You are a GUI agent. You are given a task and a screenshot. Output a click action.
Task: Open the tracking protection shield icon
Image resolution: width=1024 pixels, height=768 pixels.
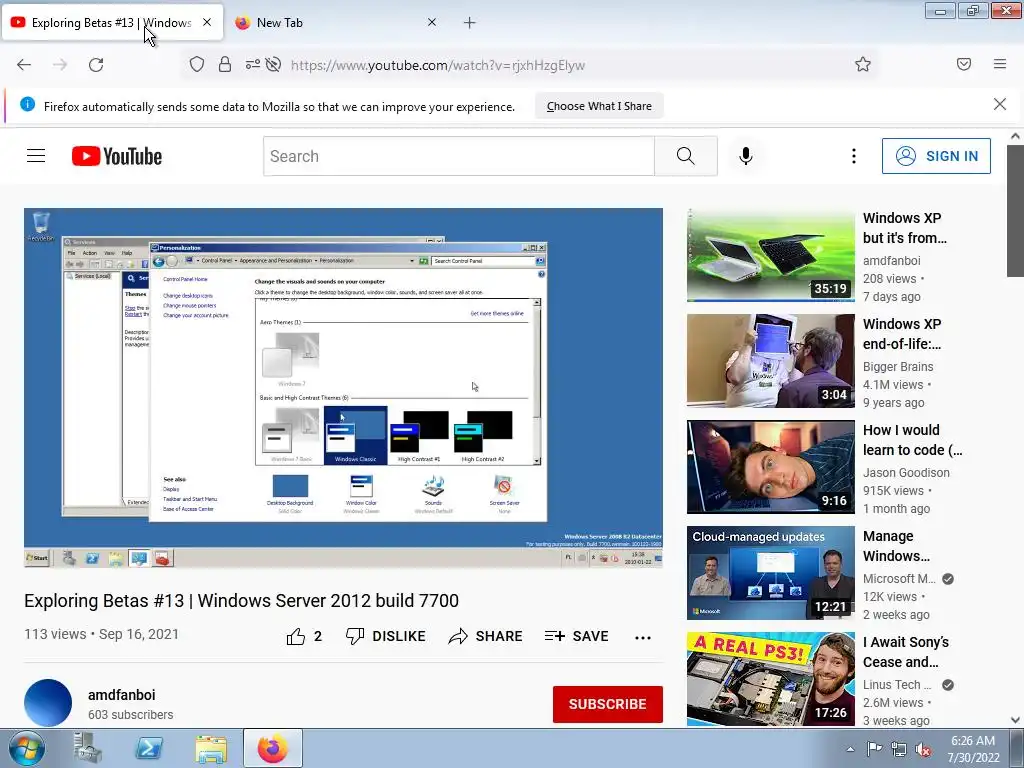click(x=197, y=65)
